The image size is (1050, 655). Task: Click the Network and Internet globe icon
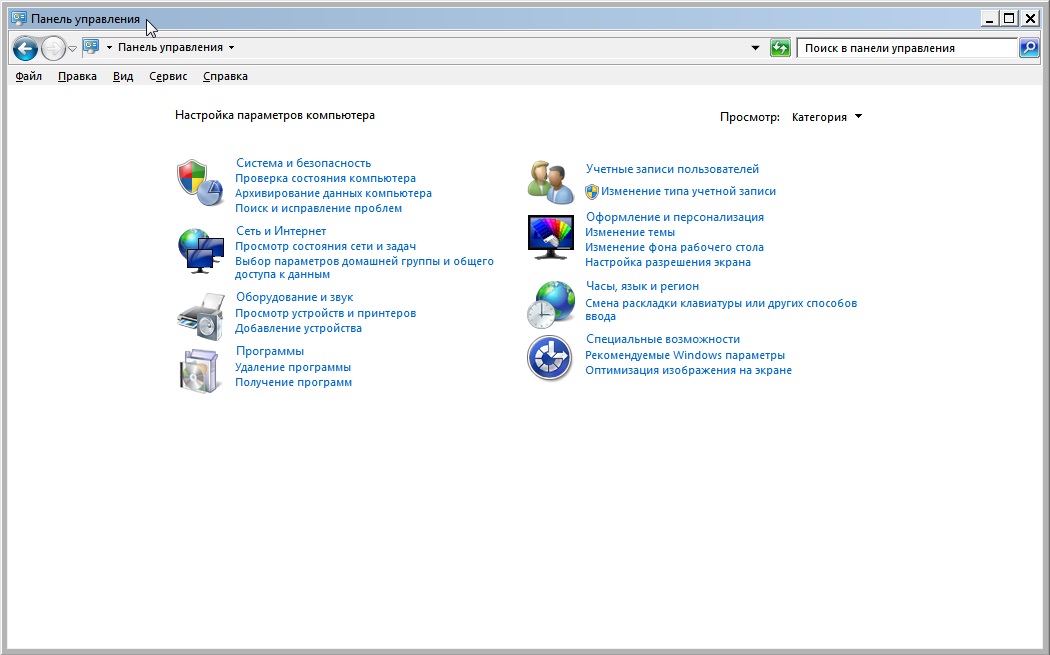(x=199, y=250)
